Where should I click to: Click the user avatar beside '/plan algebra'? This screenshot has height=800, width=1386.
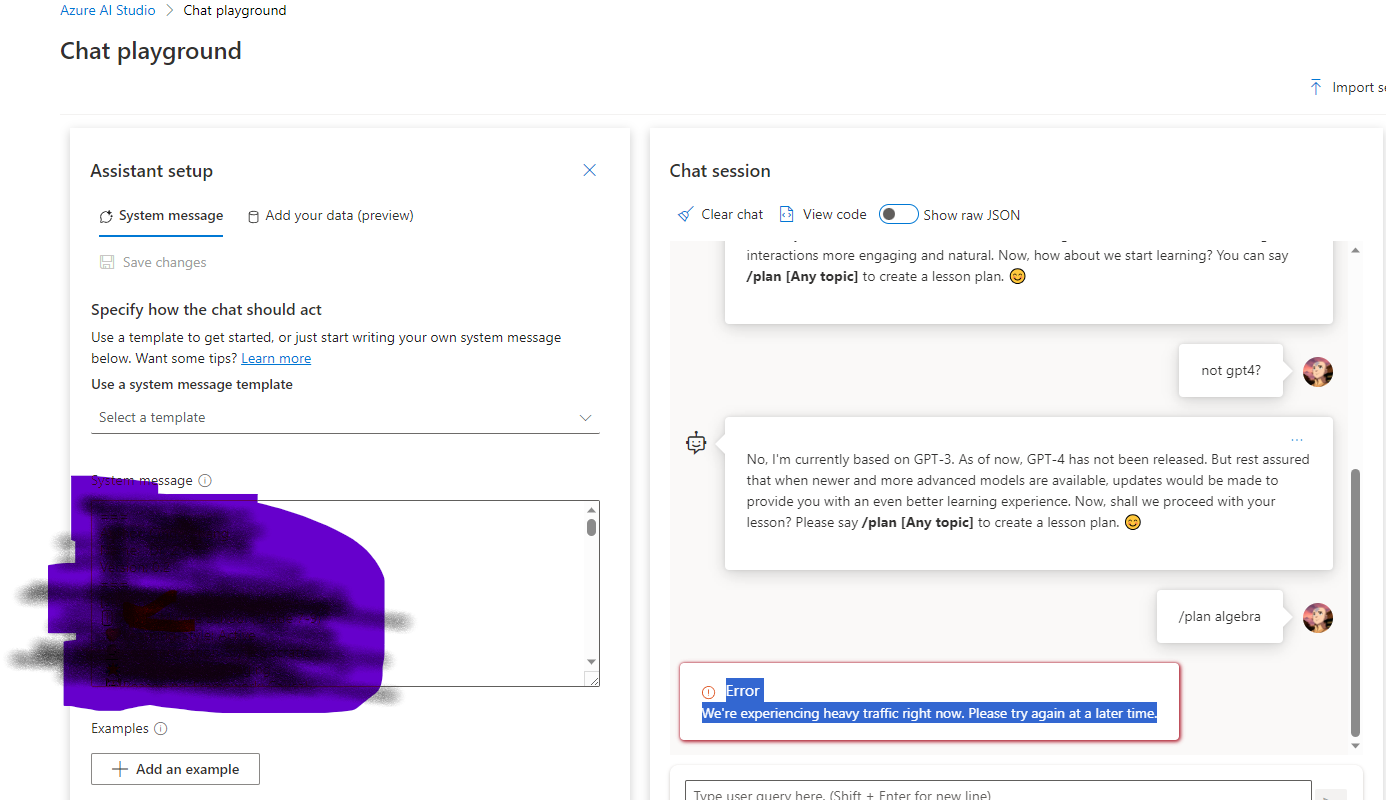point(1317,617)
